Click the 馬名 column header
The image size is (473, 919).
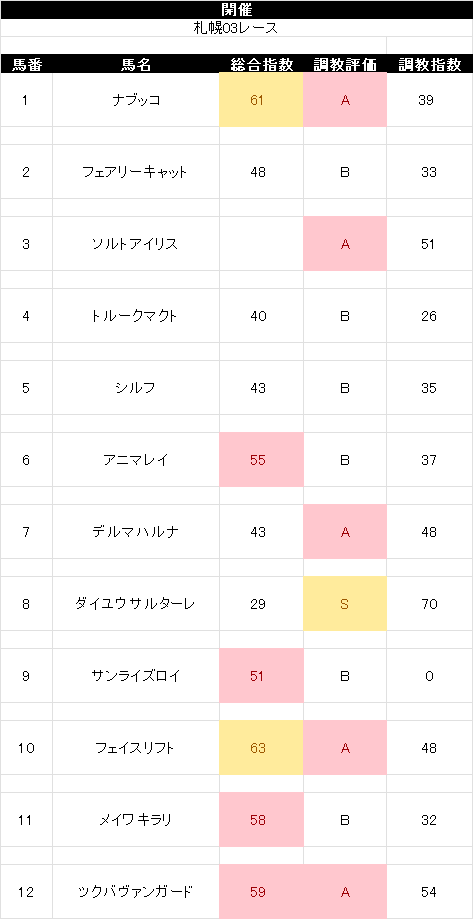pyautogui.click(x=136, y=64)
